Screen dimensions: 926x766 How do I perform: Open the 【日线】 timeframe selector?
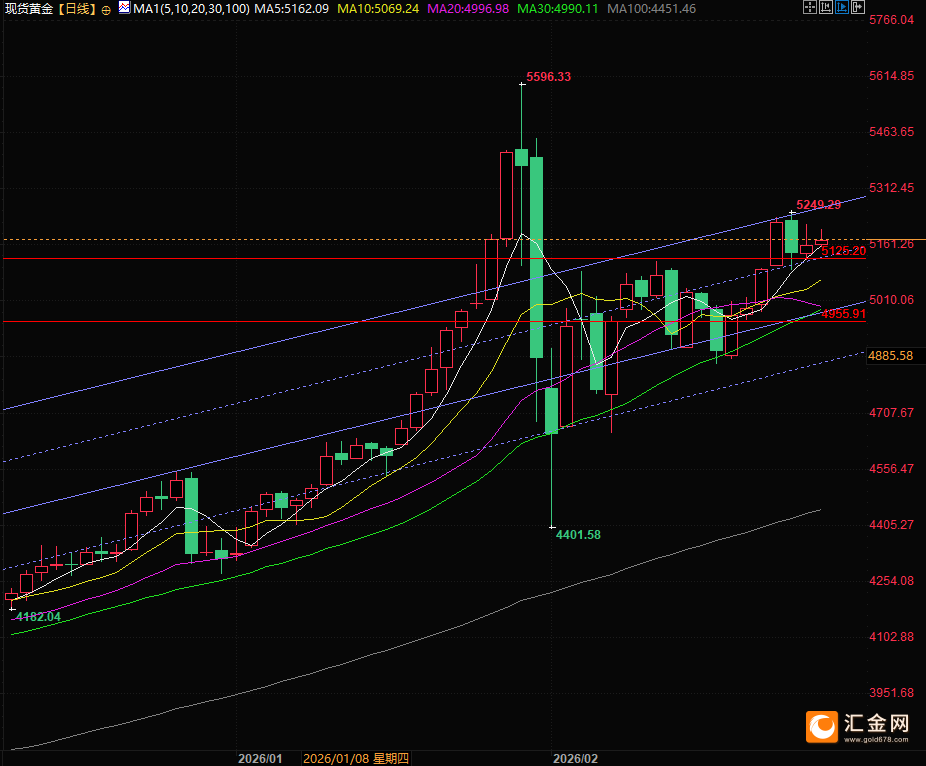point(77,9)
